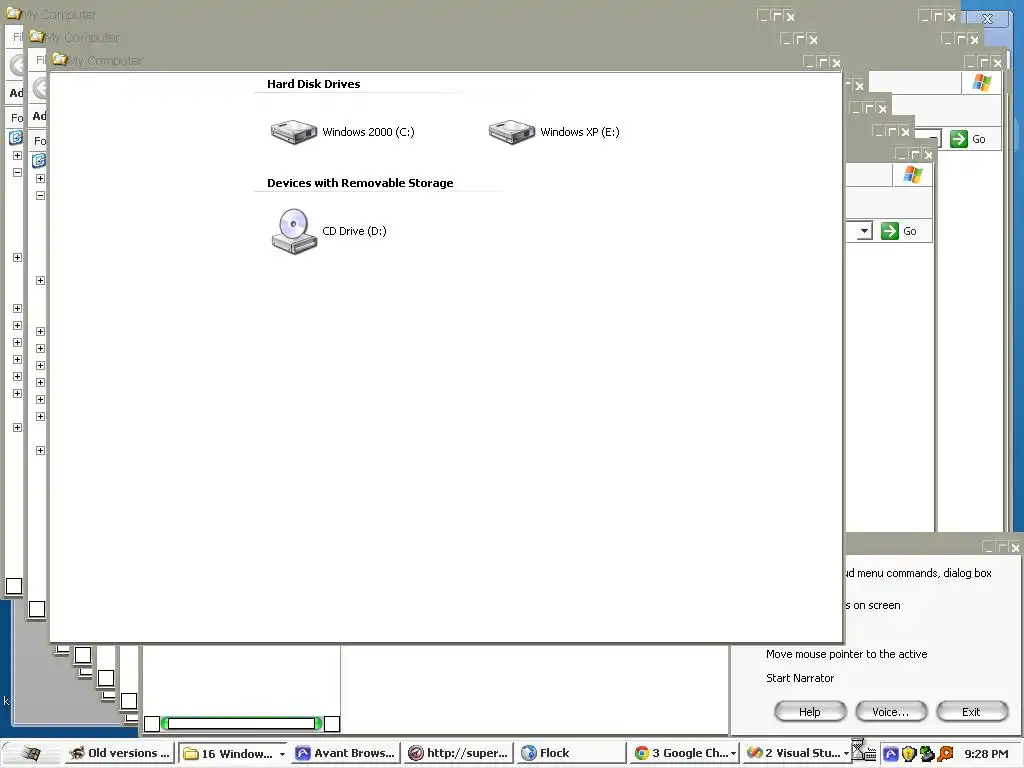Expand last plus node in second window tree
This screenshot has height=768, width=1024.
(x=40, y=450)
